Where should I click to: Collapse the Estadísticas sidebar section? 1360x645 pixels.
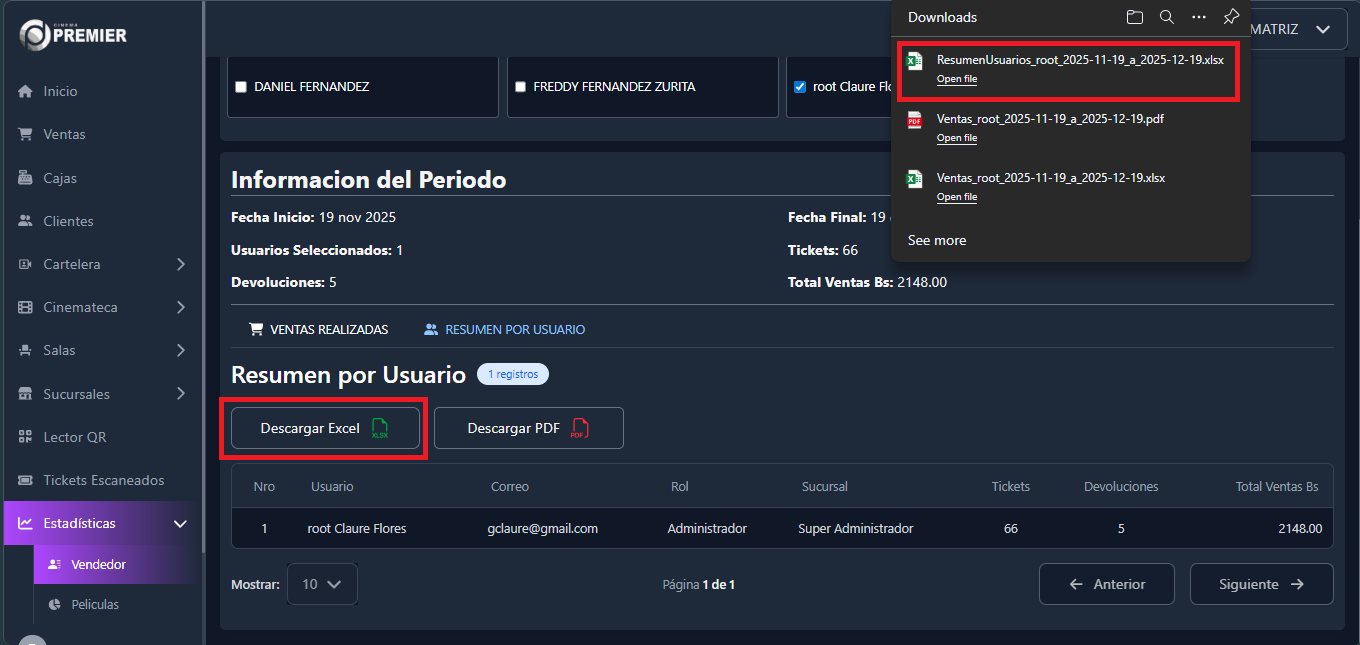(180, 523)
